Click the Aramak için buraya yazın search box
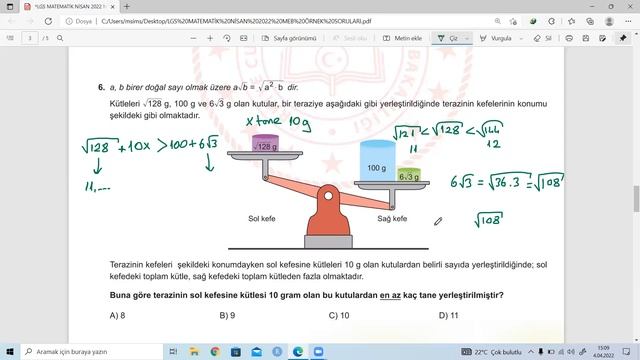Image resolution: width=640 pixels, height=360 pixels. pyautogui.click(x=91, y=351)
